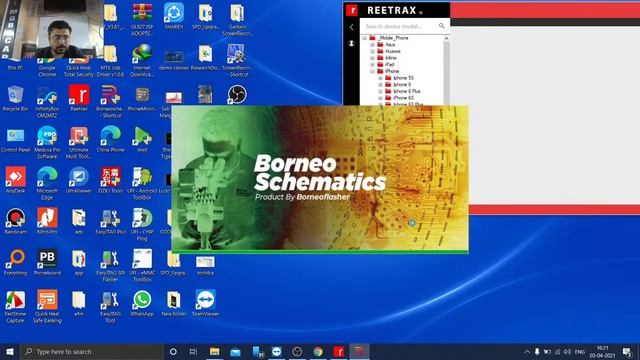Open the OBS Studio desktop icon
Viewport: 640px width, 360px height.
point(237,95)
